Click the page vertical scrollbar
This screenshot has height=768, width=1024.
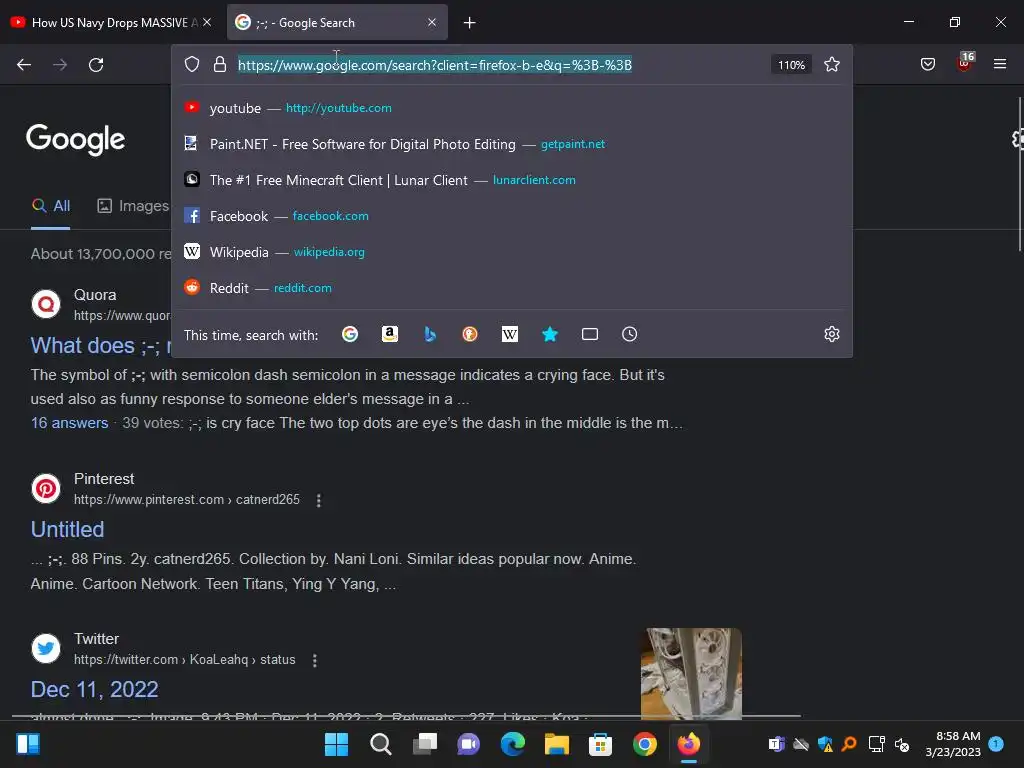coord(1020,174)
